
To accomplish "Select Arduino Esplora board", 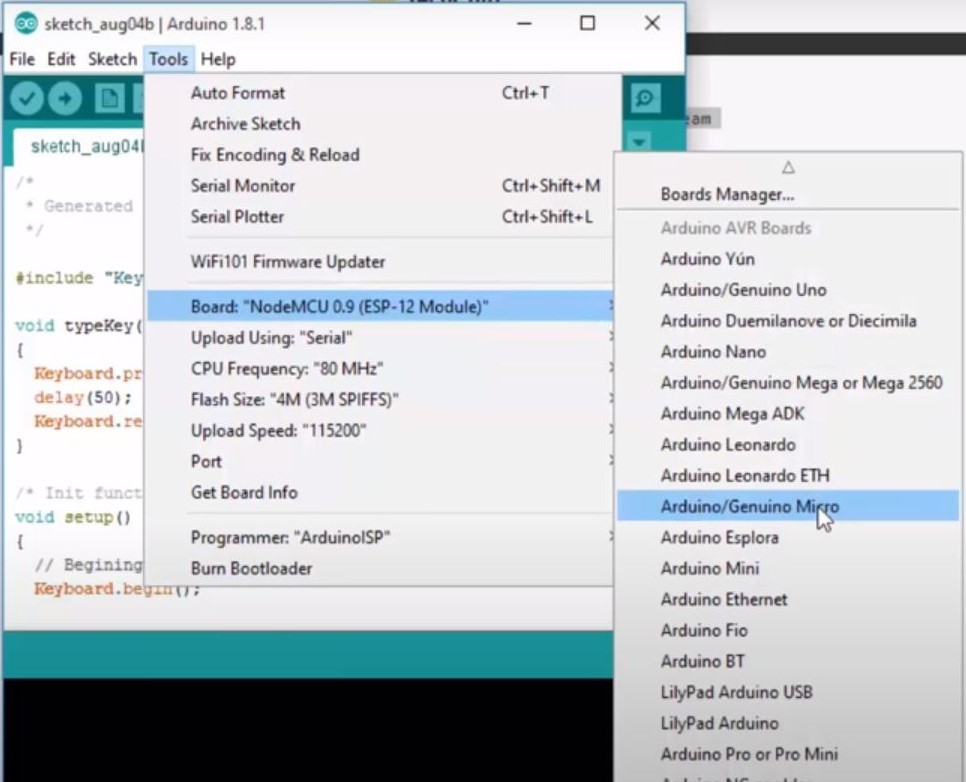I will [x=788, y=537].
